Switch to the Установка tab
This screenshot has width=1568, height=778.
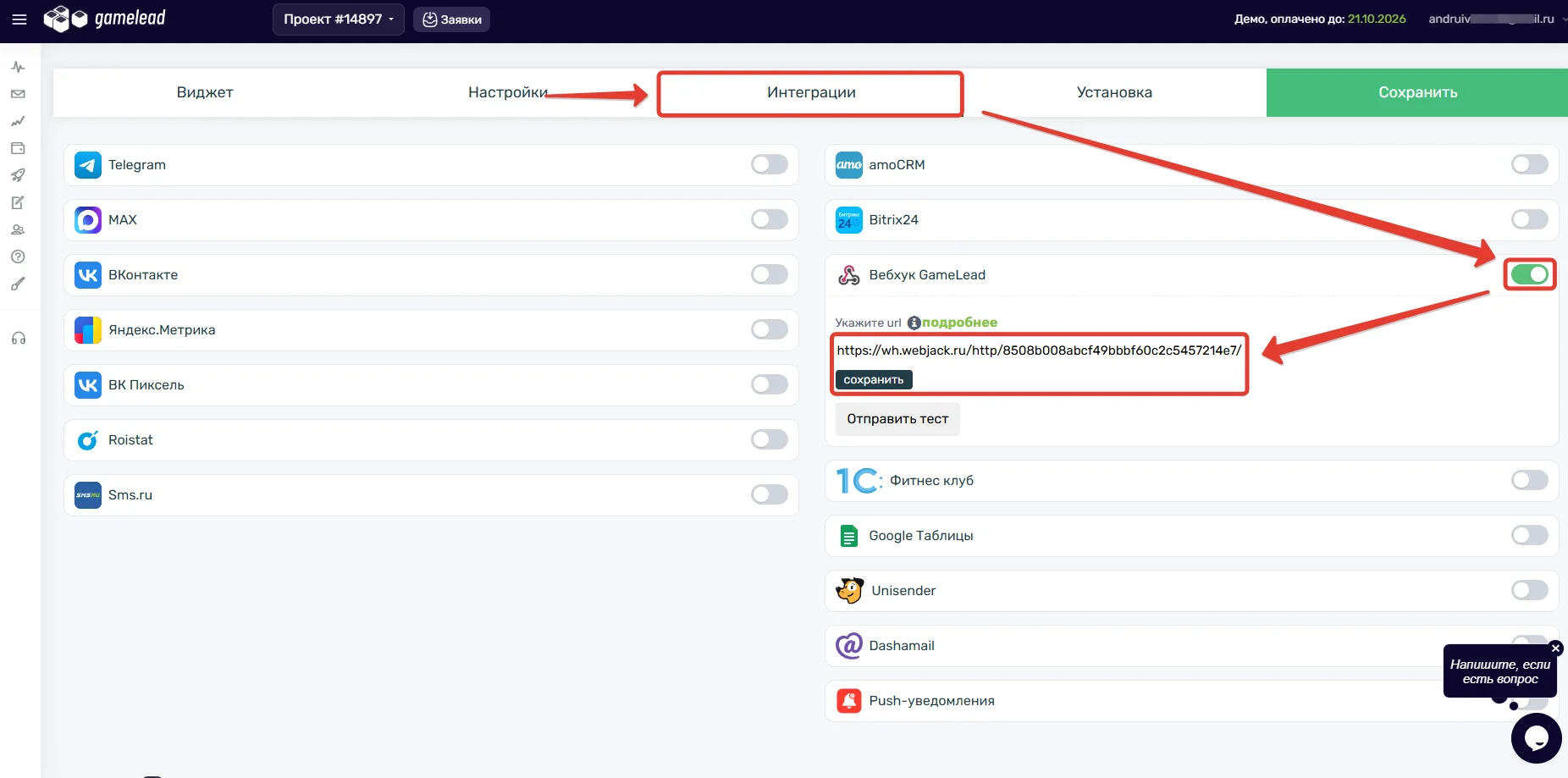(1114, 92)
